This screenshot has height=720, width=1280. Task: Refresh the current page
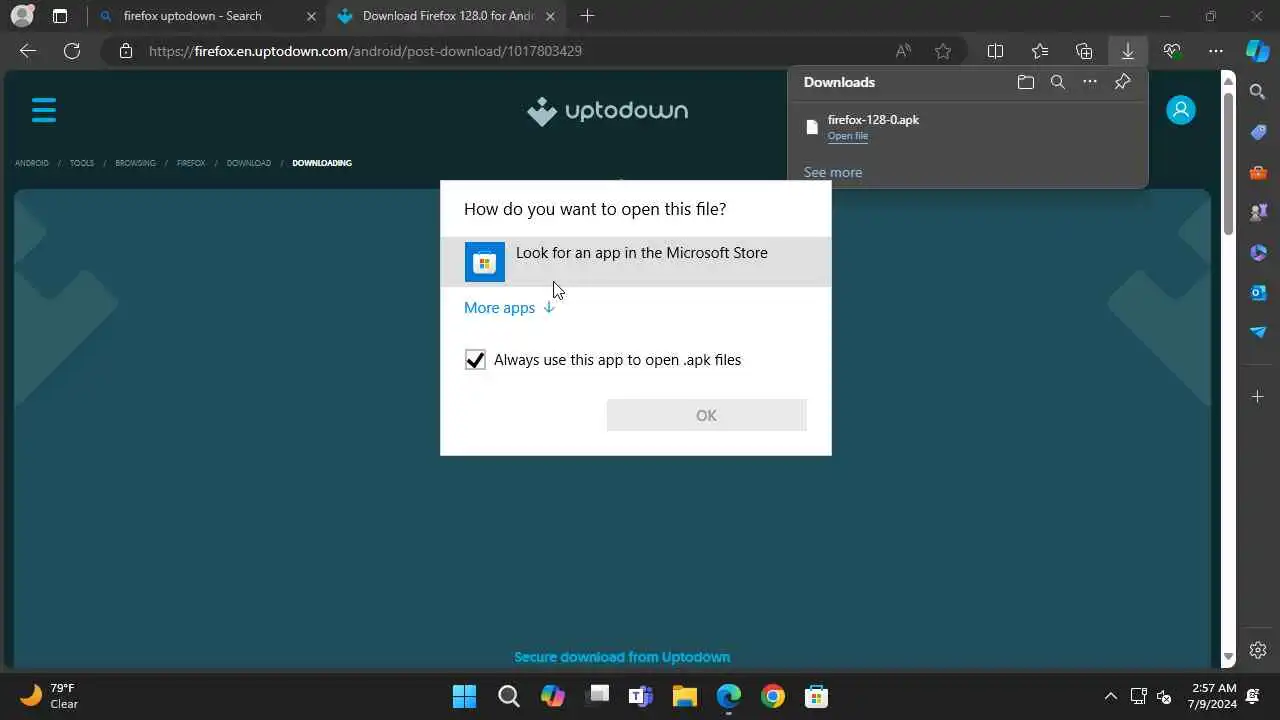(x=72, y=51)
